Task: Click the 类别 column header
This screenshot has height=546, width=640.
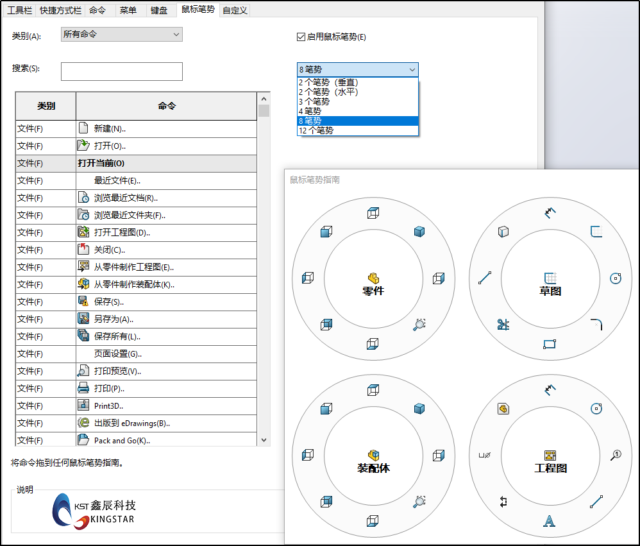Action: tap(46, 106)
